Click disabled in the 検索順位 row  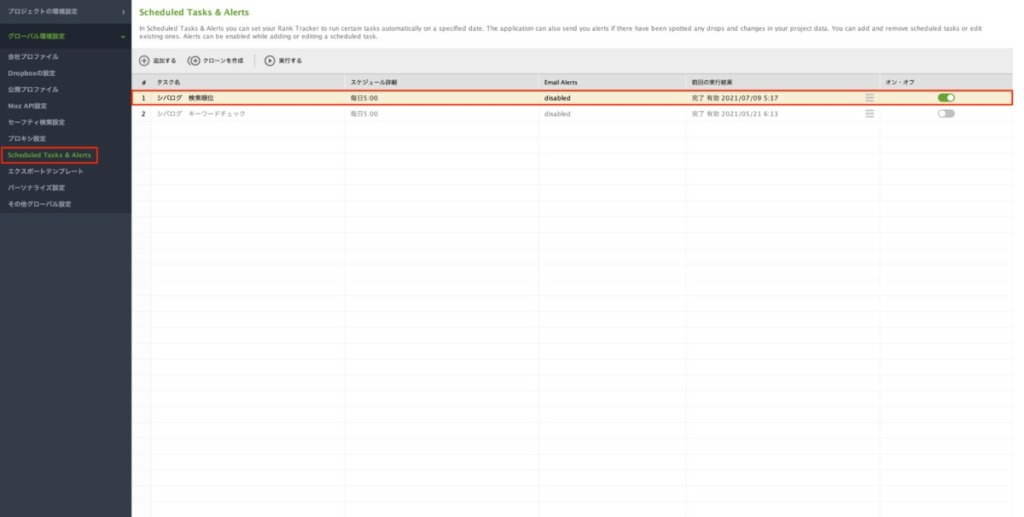pos(557,98)
